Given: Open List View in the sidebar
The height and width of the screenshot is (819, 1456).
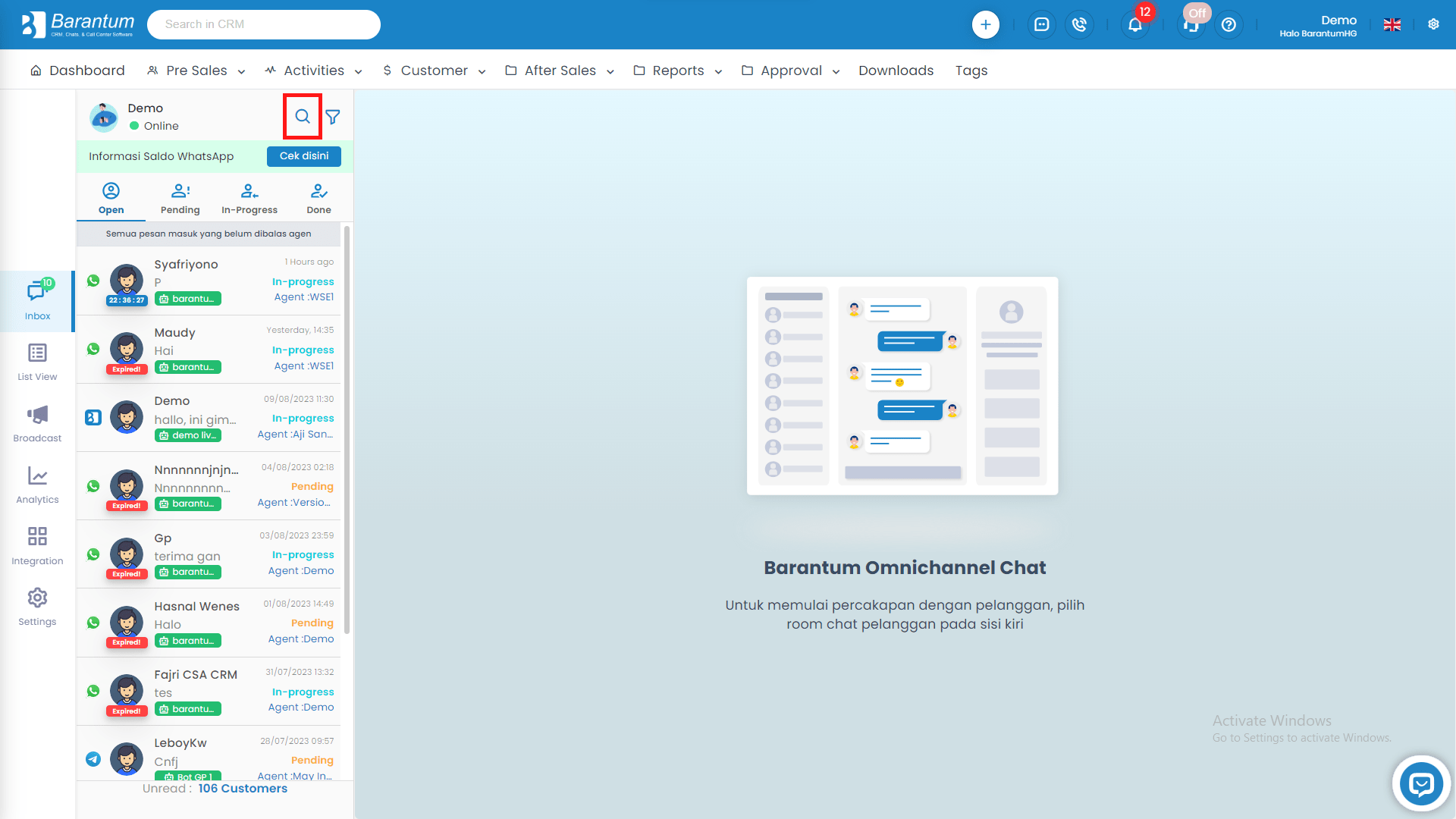Looking at the screenshot, I should pyautogui.click(x=37, y=362).
